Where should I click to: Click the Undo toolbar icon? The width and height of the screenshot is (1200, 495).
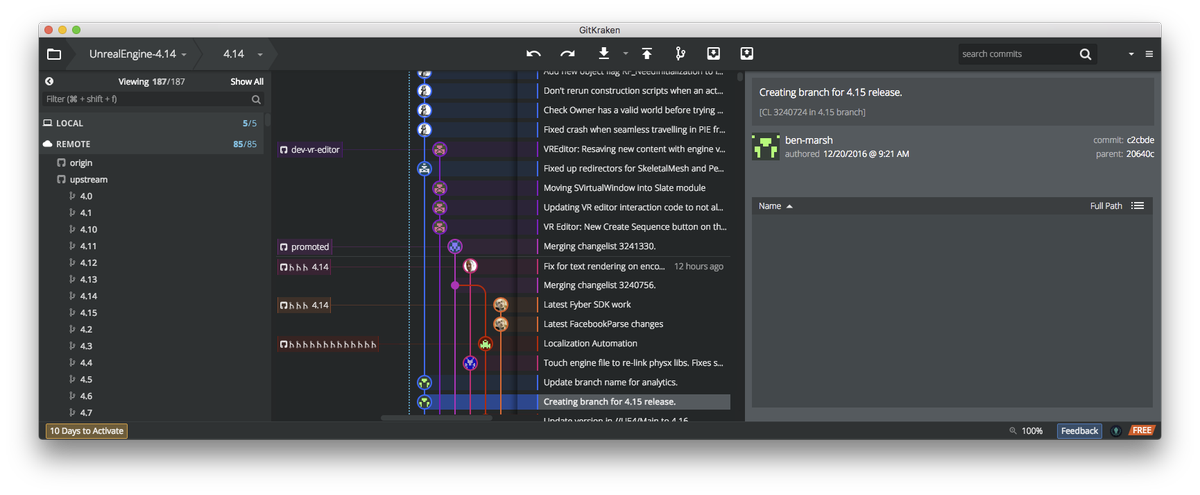[x=533, y=54]
